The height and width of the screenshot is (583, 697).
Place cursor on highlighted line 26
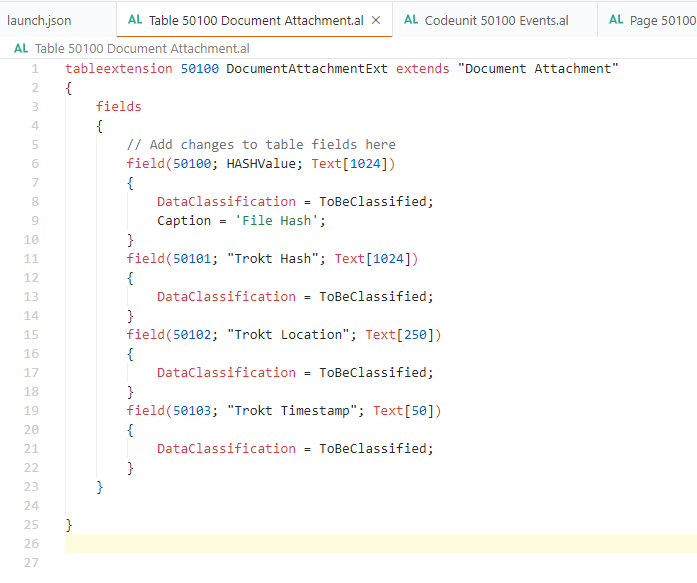click(x=381, y=544)
